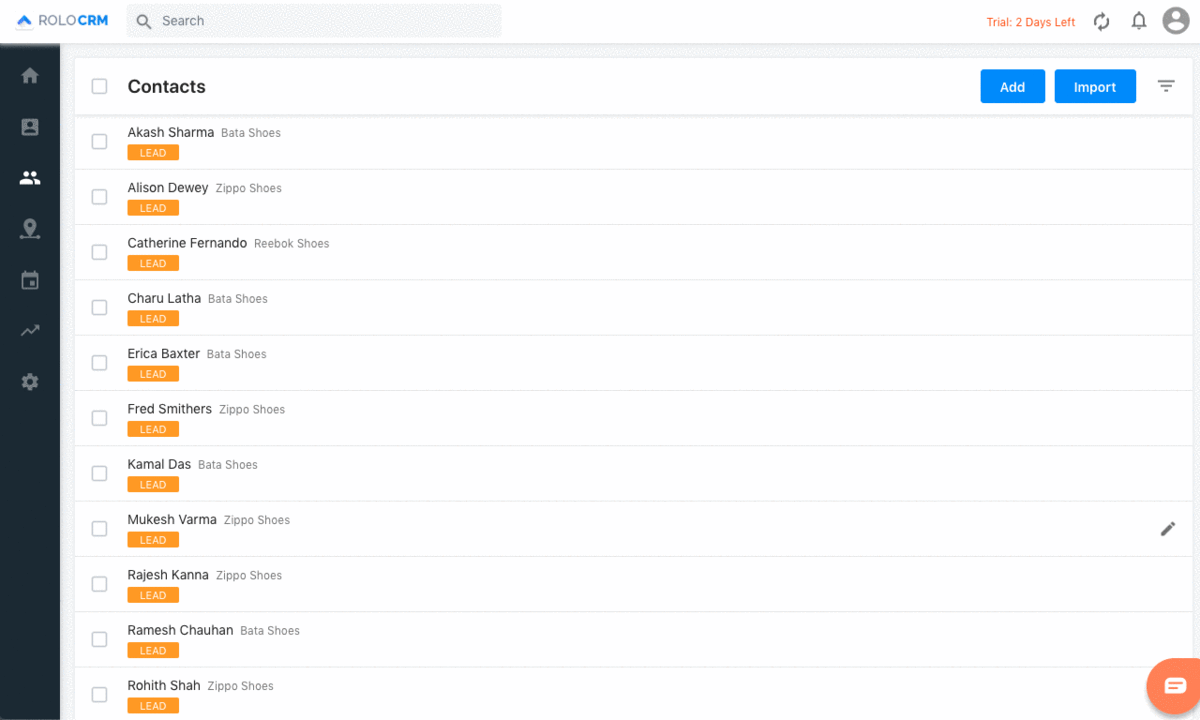Check the Rohith Shah checkbox
Viewport: 1200px width, 720px height.
tap(99, 695)
